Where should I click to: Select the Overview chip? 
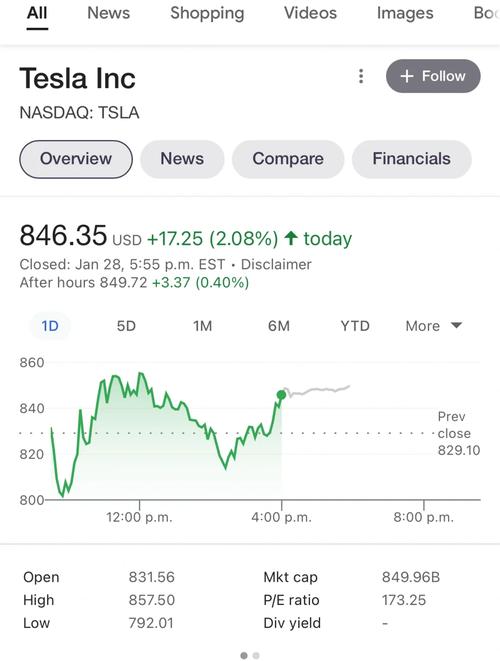coord(76,159)
